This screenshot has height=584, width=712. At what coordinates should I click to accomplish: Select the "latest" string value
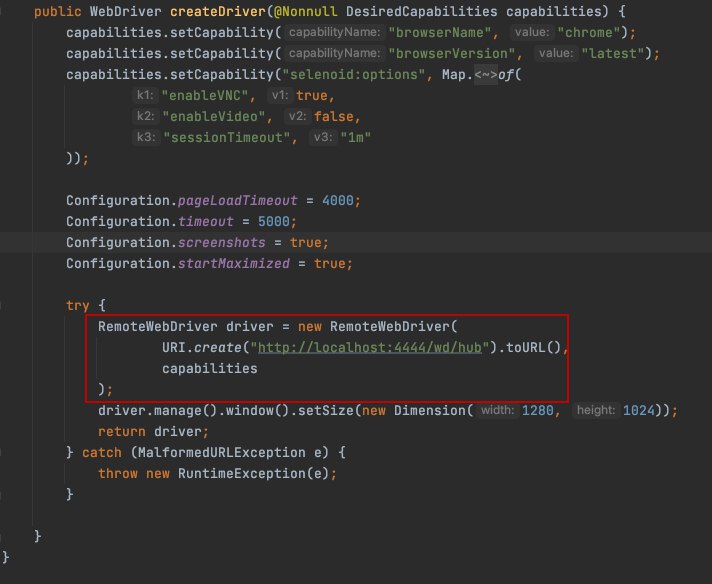click(613, 54)
